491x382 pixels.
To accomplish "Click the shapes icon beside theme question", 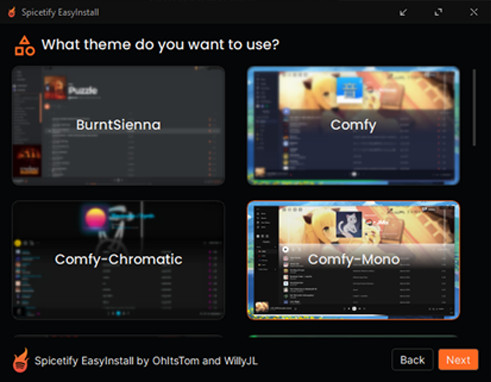I will point(25,46).
